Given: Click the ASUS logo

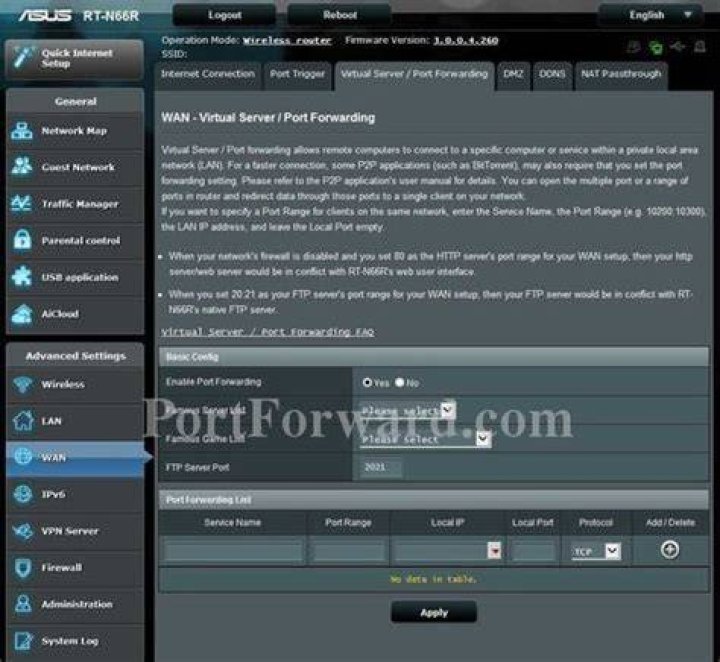Looking at the screenshot, I should [x=45, y=16].
